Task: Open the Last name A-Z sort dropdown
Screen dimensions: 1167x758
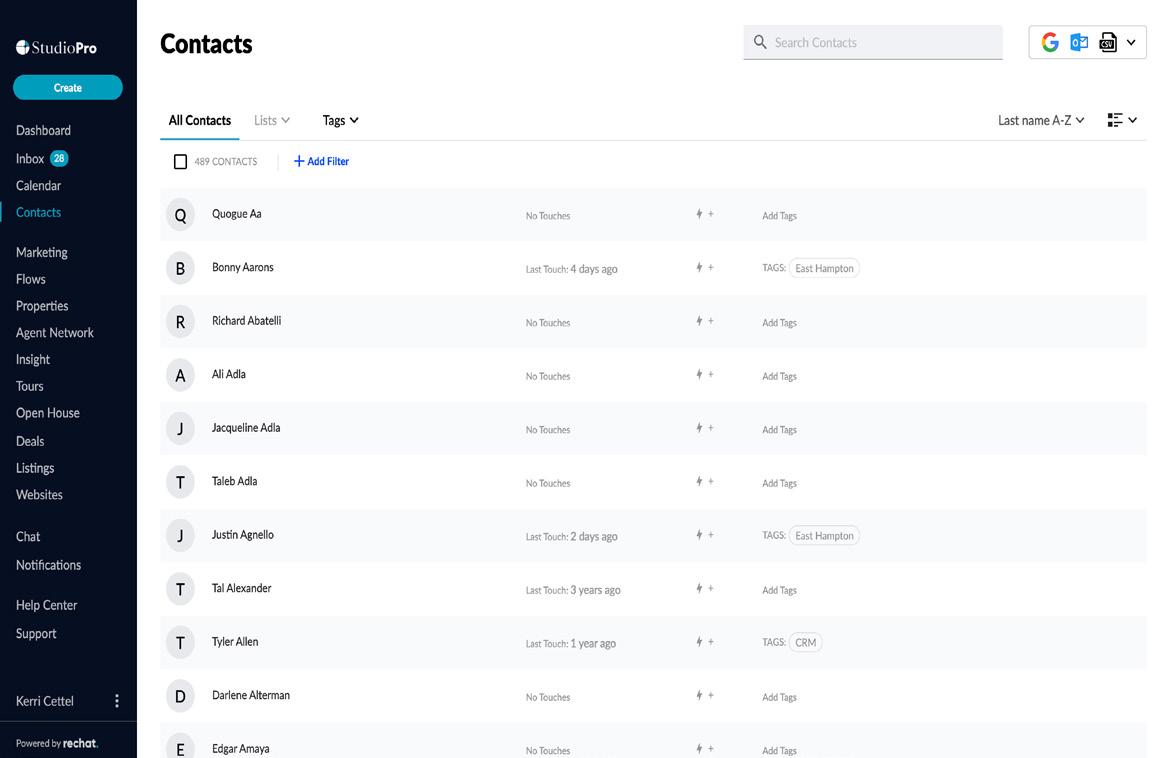Action: tap(1040, 120)
